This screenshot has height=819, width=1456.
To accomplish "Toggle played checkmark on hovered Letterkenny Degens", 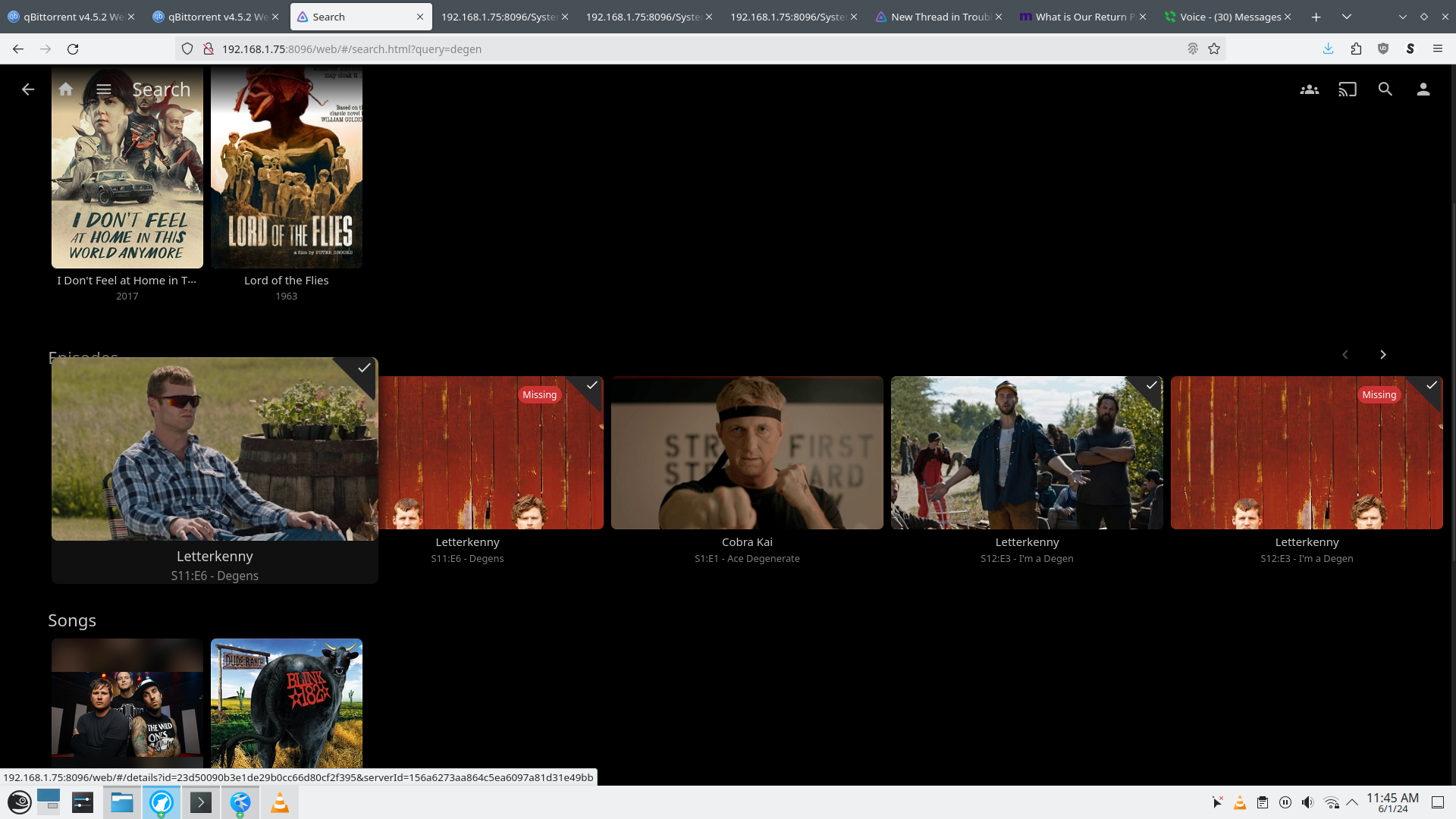I will coord(365,368).
